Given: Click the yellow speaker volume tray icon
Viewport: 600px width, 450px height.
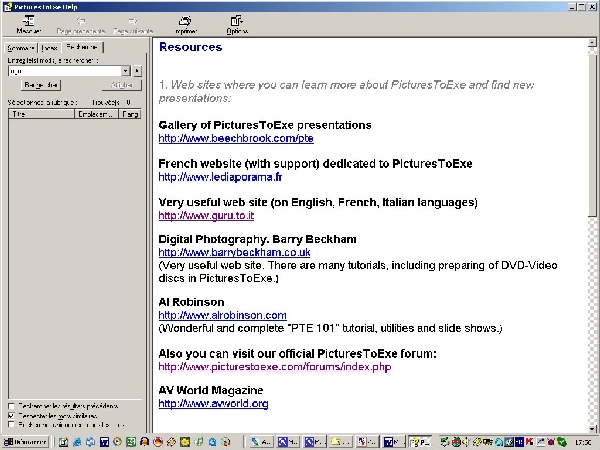Looking at the screenshot, I should point(466,442).
